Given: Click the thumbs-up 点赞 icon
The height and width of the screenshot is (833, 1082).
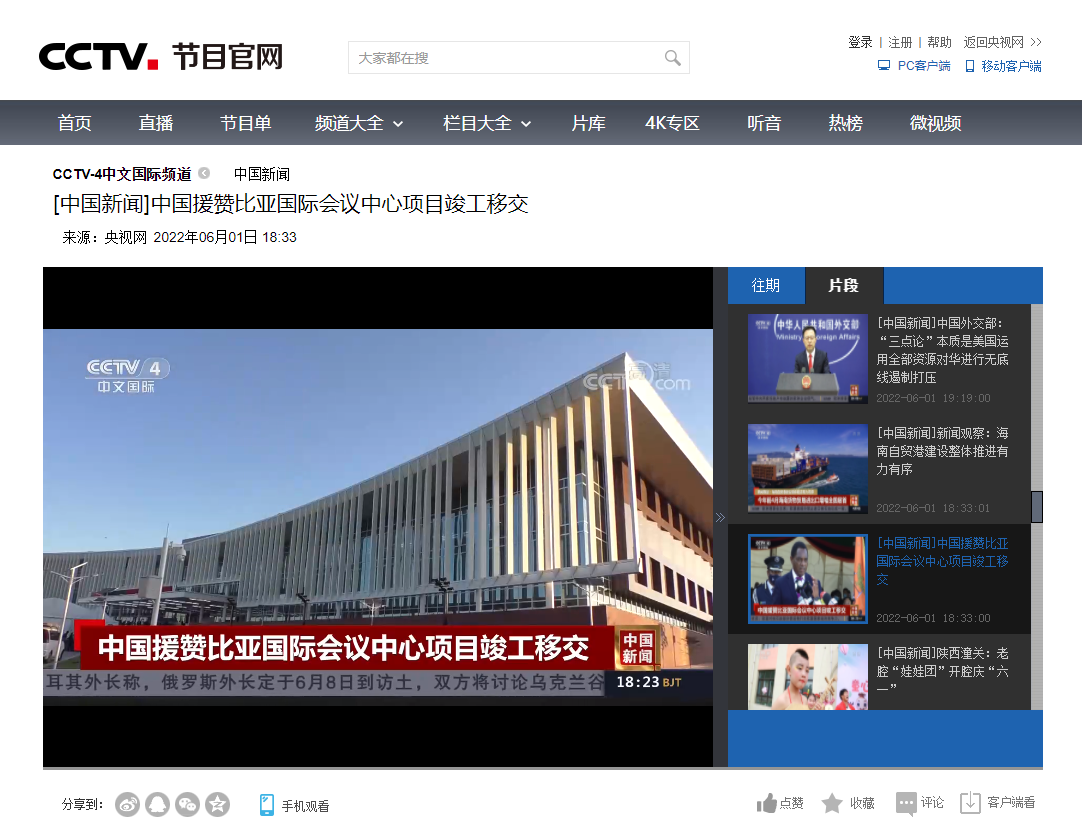Looking at the screenshot, I should [x=767, y=803].
